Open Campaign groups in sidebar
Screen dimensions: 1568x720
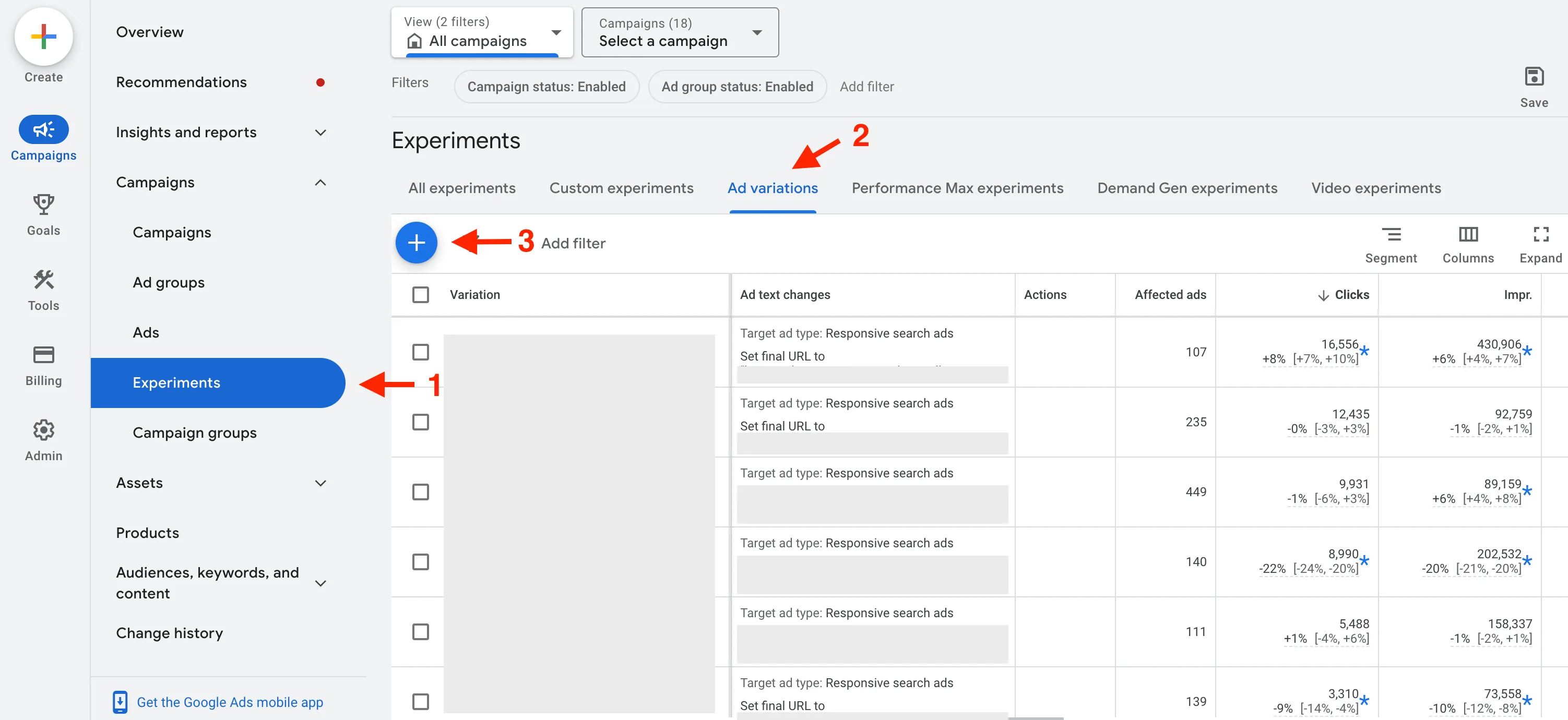[x=194, y=433]
